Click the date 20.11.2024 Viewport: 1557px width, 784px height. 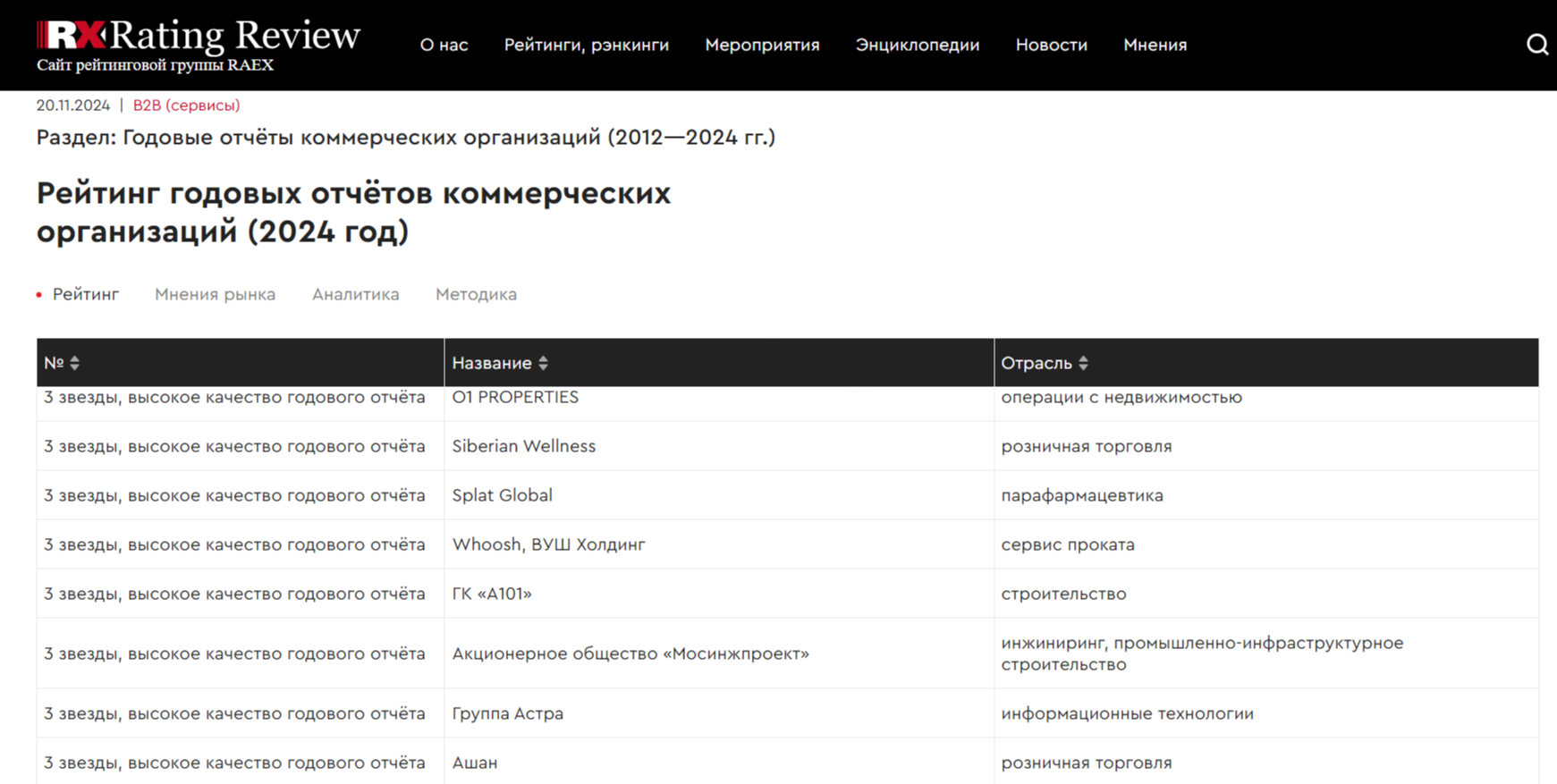pos(73,105)
